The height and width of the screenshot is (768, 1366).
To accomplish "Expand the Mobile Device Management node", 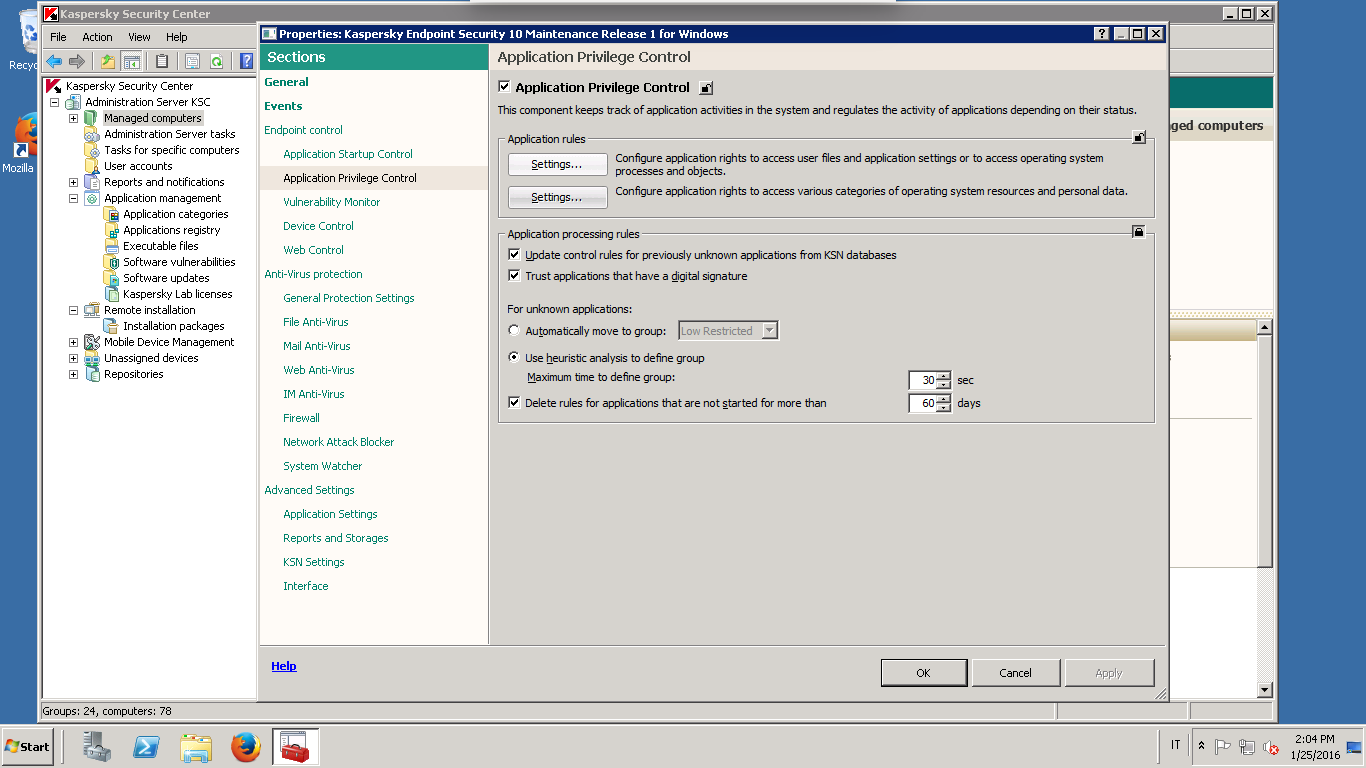I will 73,342.
